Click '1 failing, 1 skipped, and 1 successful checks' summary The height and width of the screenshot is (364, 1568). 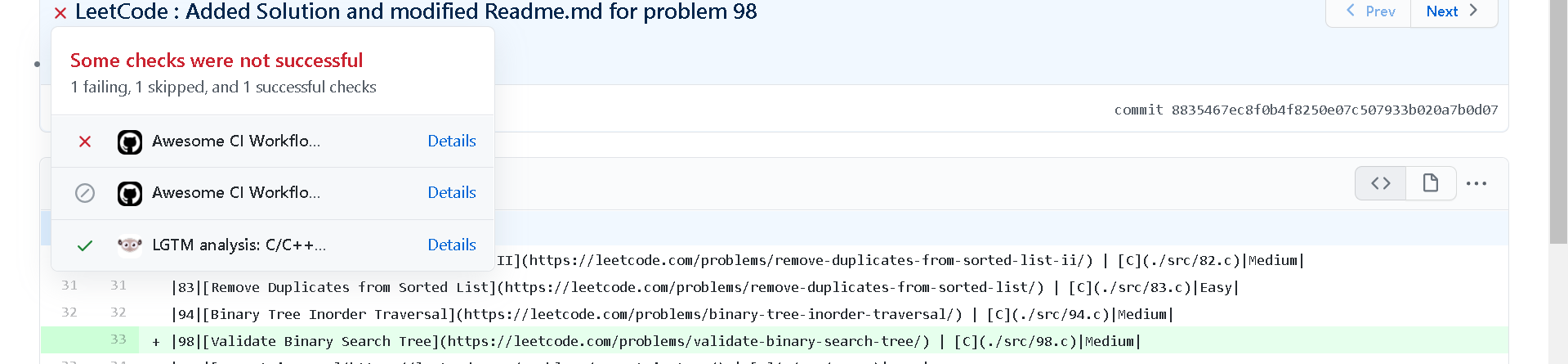[x=223, y=87]
